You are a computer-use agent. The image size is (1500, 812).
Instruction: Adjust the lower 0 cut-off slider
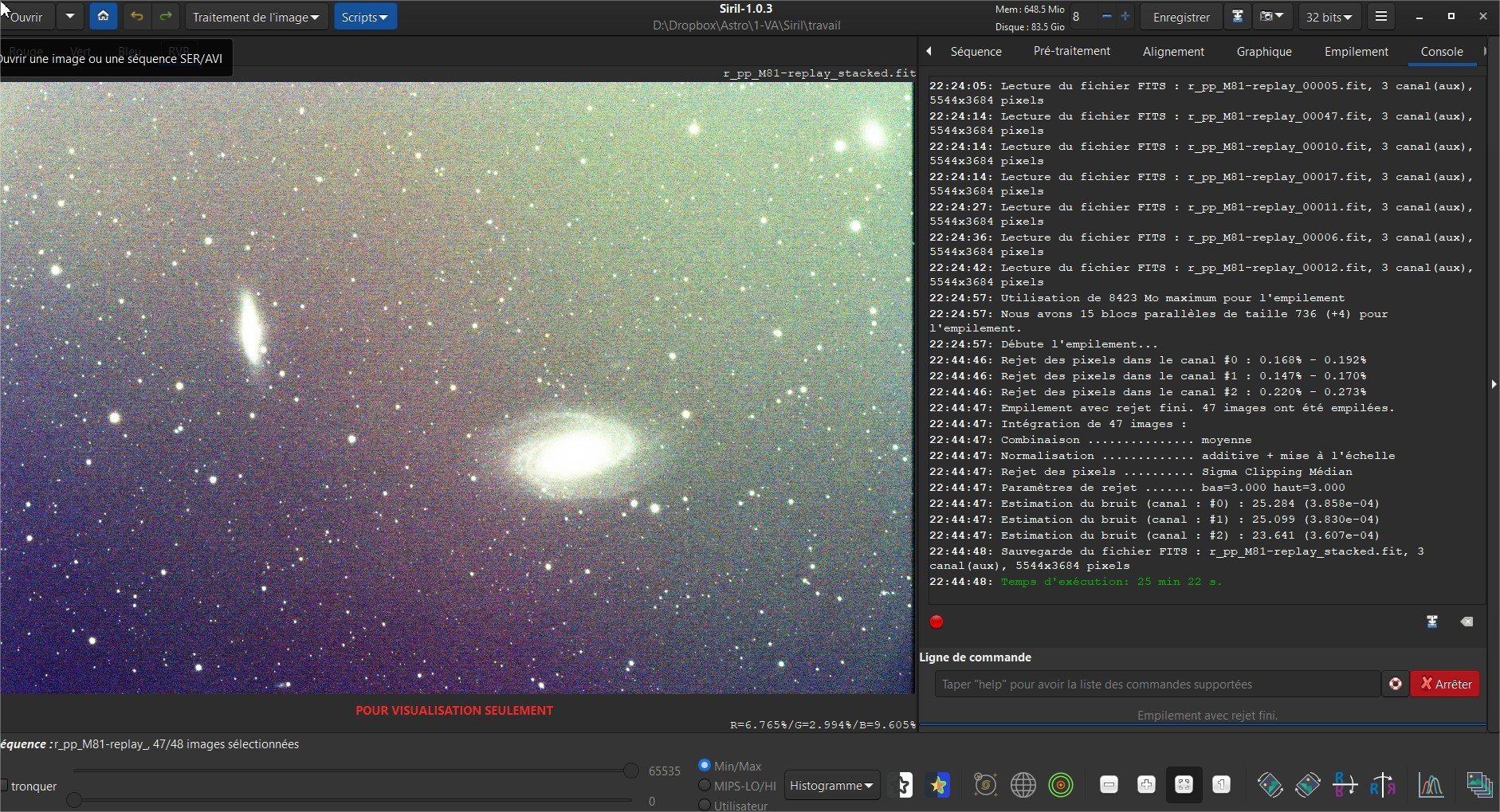(x=74, y=800)
